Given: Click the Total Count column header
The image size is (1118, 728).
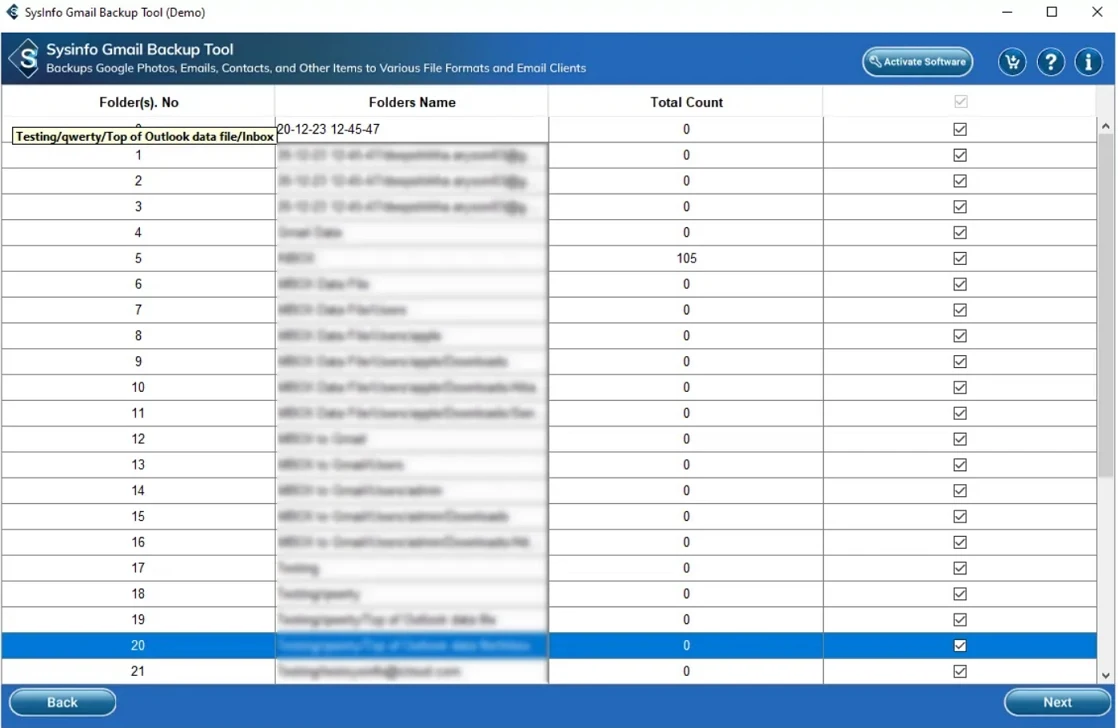Looking at the screenshot, I should tap(686, 102).
